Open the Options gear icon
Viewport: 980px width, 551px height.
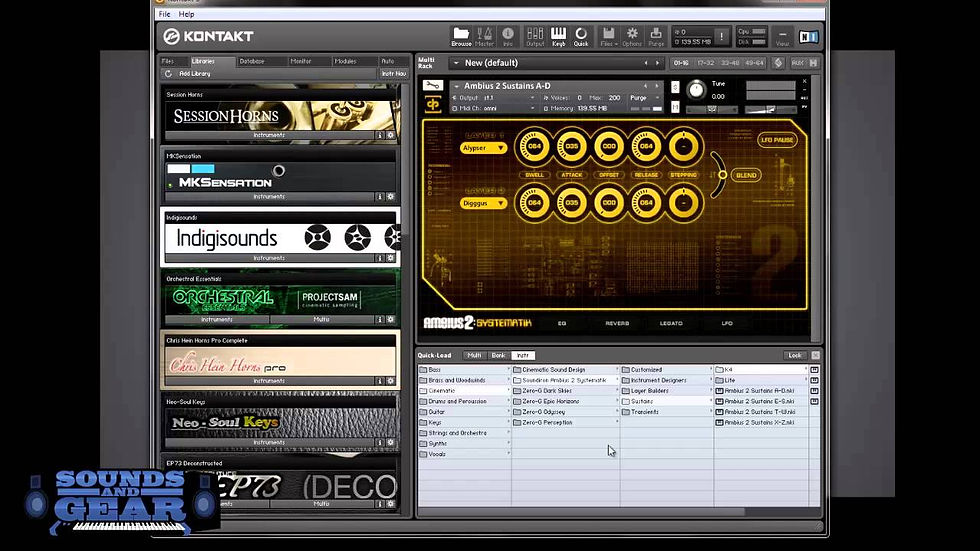coord(632,37)
